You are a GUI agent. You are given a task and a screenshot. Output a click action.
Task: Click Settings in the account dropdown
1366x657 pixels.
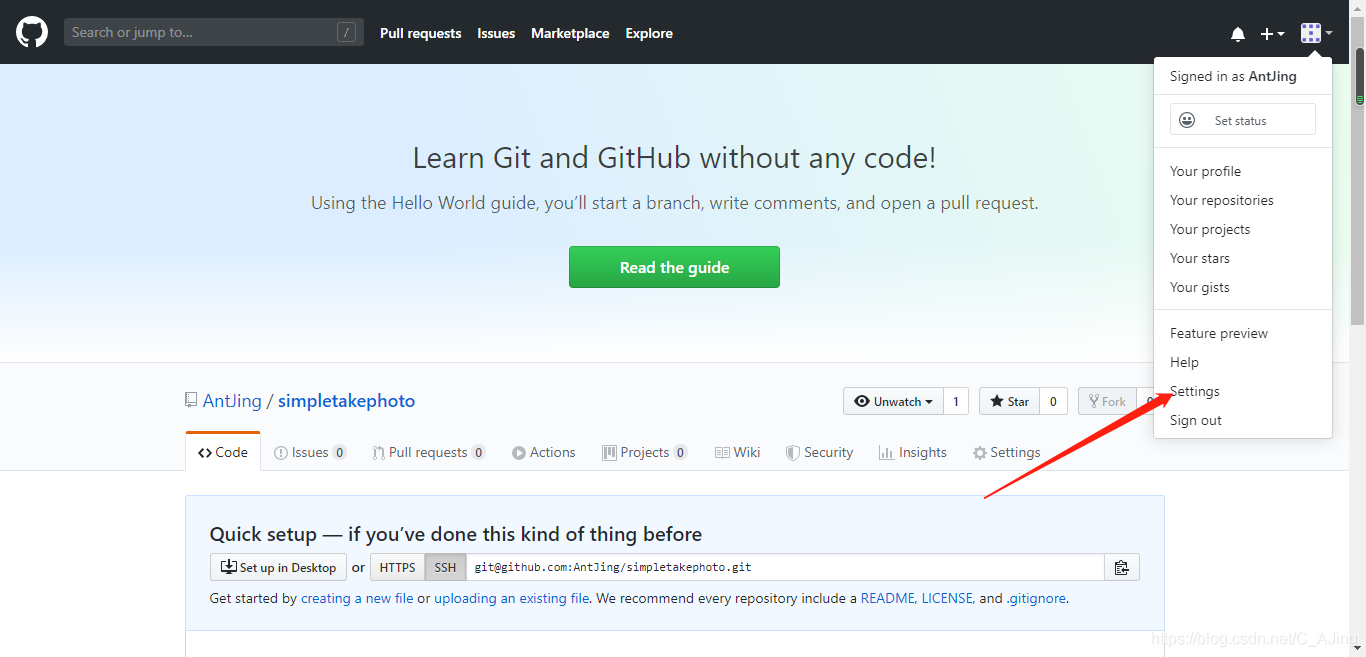tap(1194, 391)
